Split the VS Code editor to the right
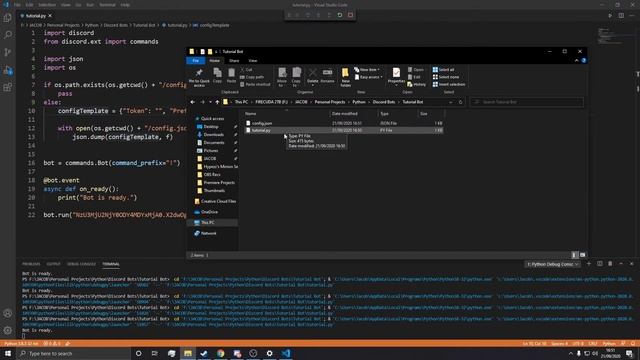This screenshot has height=360, width=640. (x=621, y=16)
